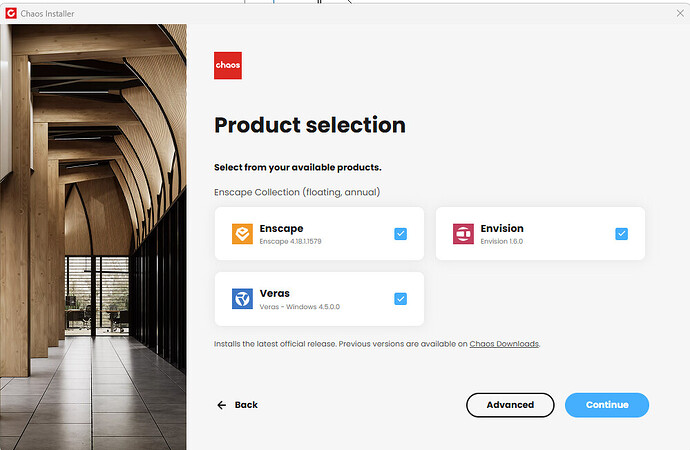This screenshot has width=690, height=450.
Task: Click version text Envision 1.6.0
Action: (x=502, y=241)
